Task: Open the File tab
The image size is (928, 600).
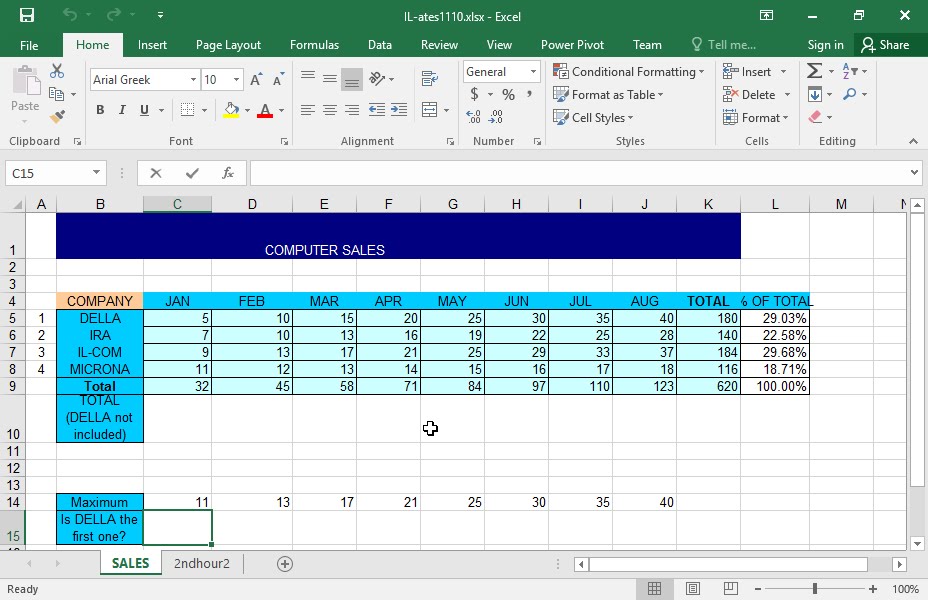Action: coord(29,45)
